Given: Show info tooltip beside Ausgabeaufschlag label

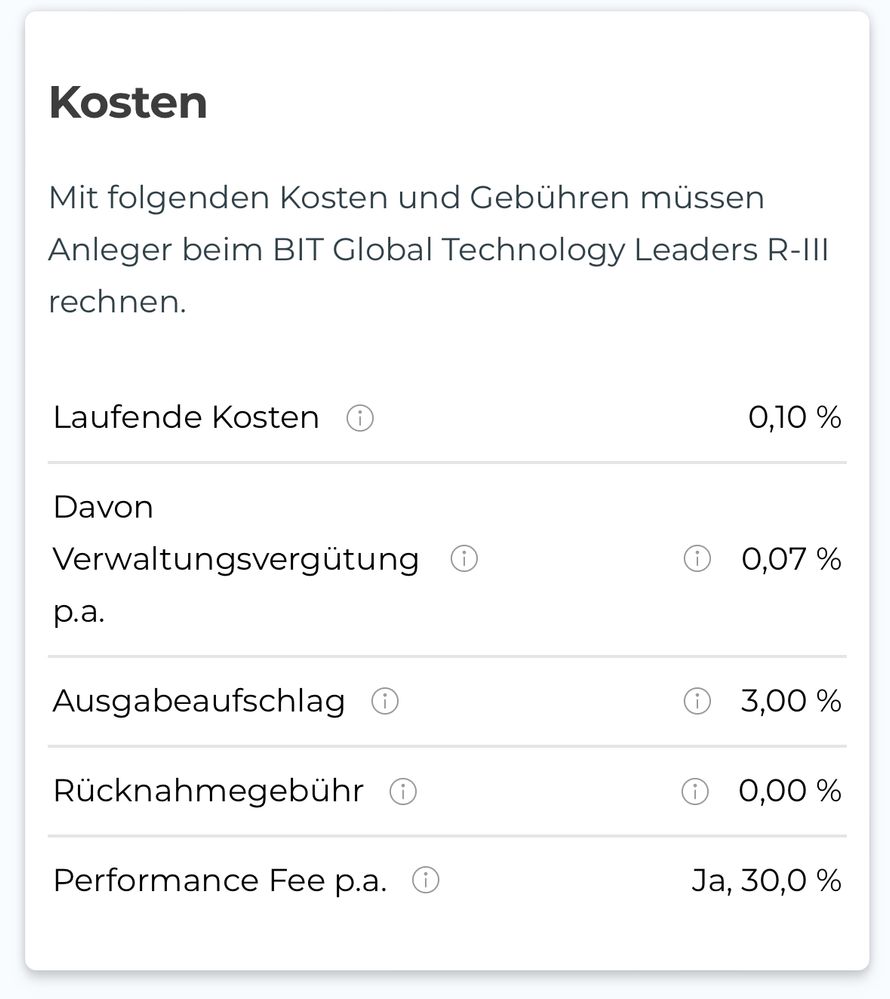Looking at the screenshot, I should coord(385,701).
